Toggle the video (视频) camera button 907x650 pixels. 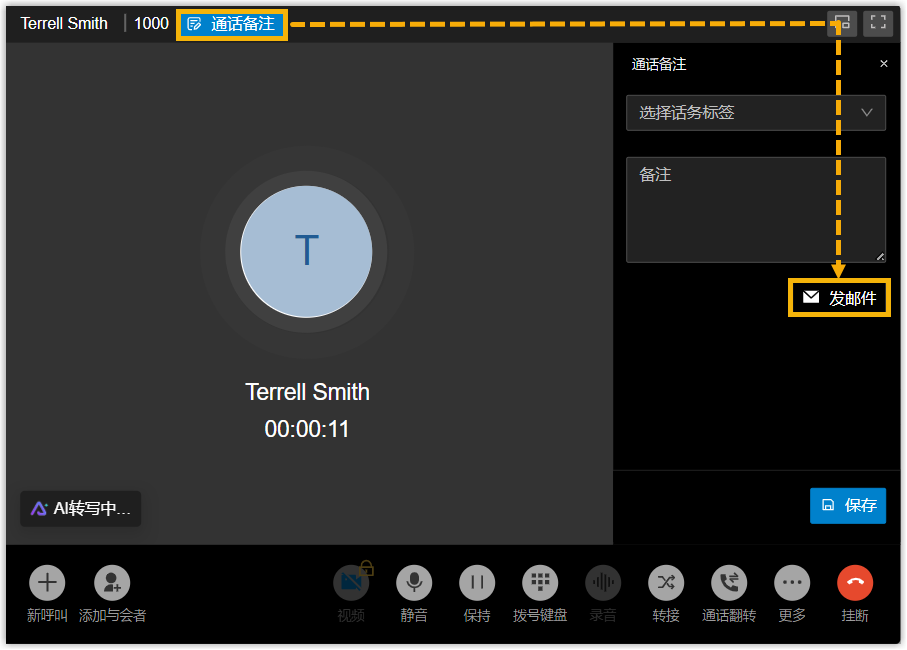point(350,582)
